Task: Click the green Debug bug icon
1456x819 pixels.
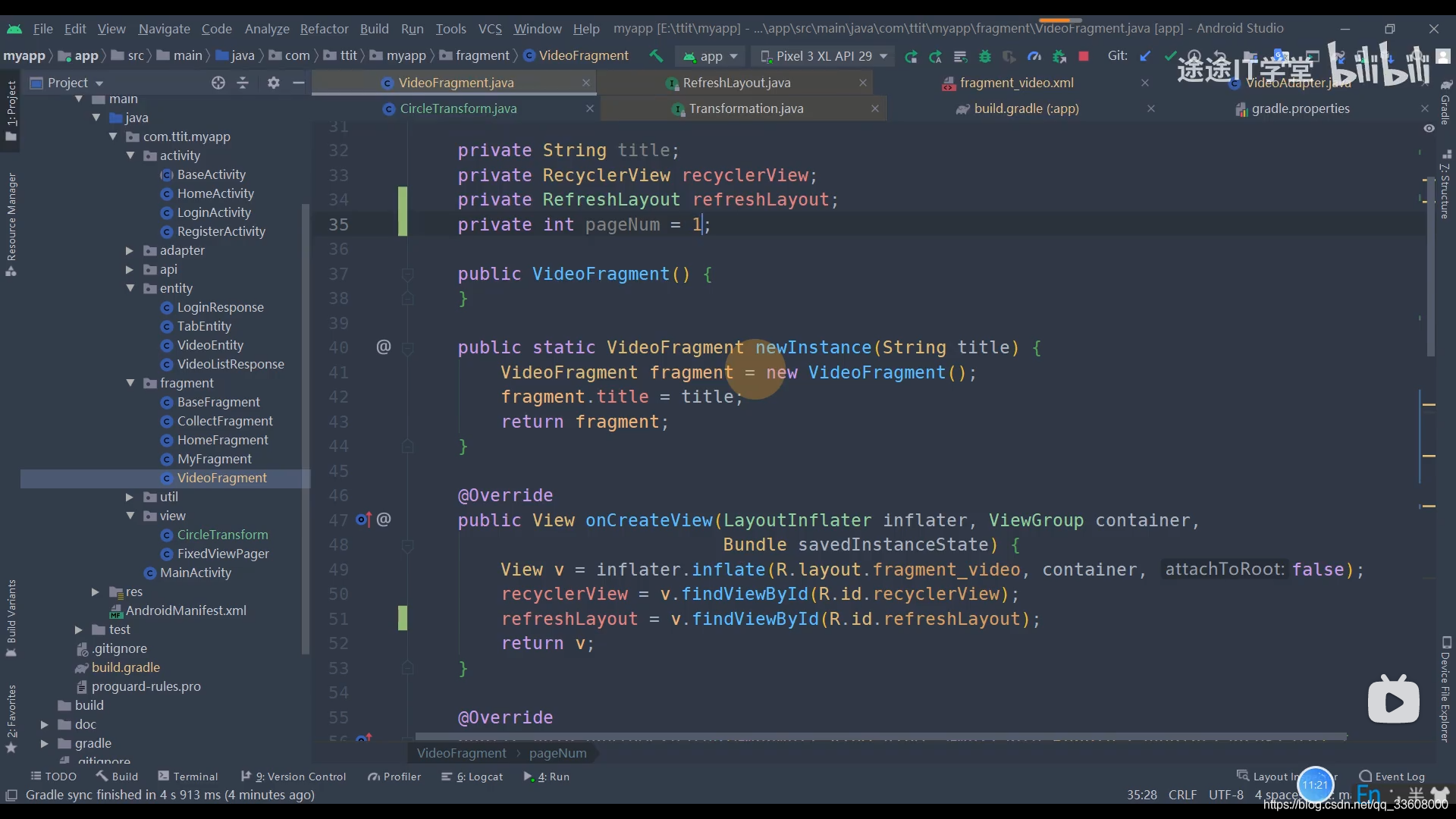Action: click(x=985, y=56)
